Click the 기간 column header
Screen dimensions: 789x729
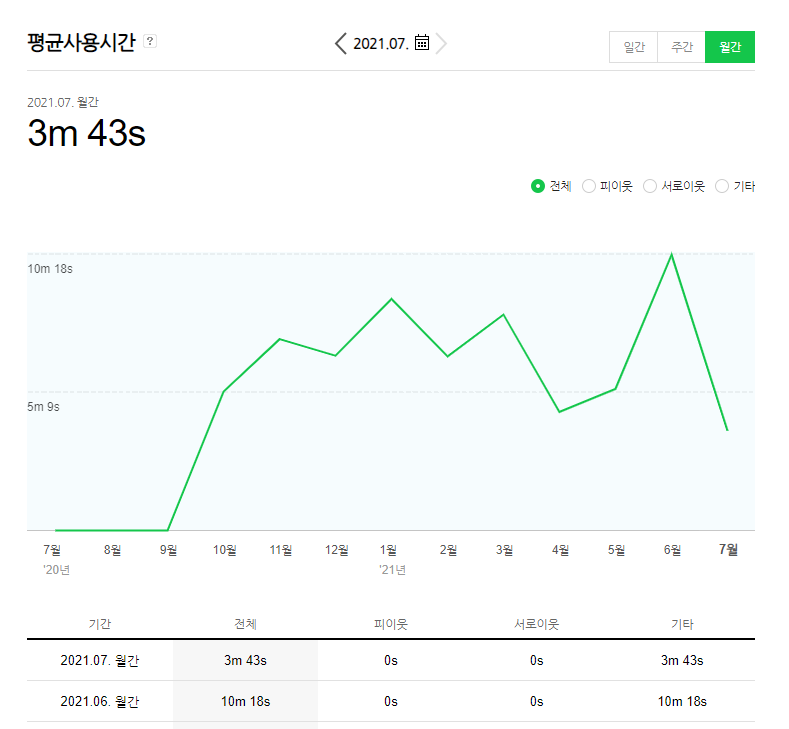(x=100, y=624)
